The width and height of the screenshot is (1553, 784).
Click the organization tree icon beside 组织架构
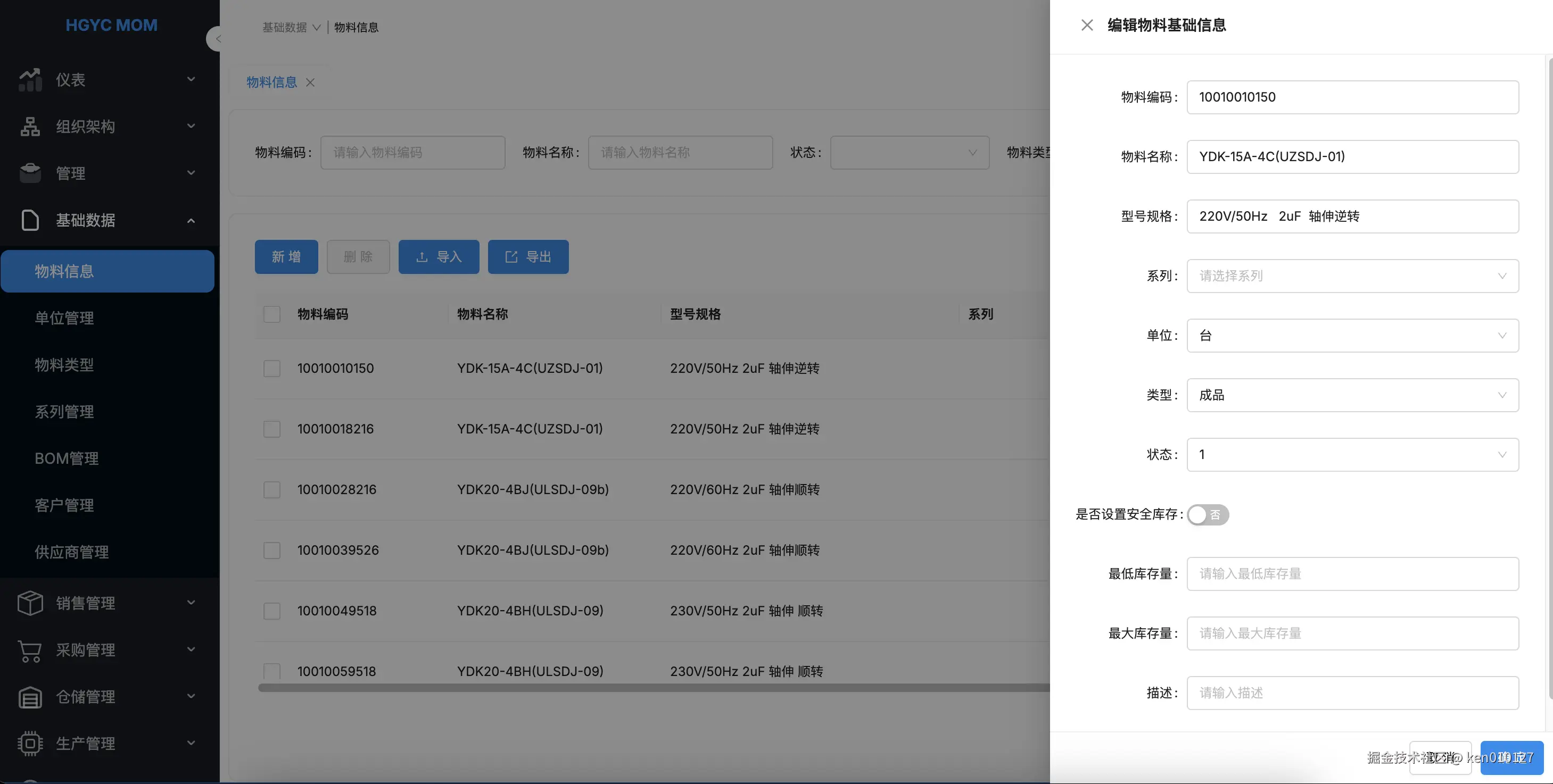tap(30, 127)
